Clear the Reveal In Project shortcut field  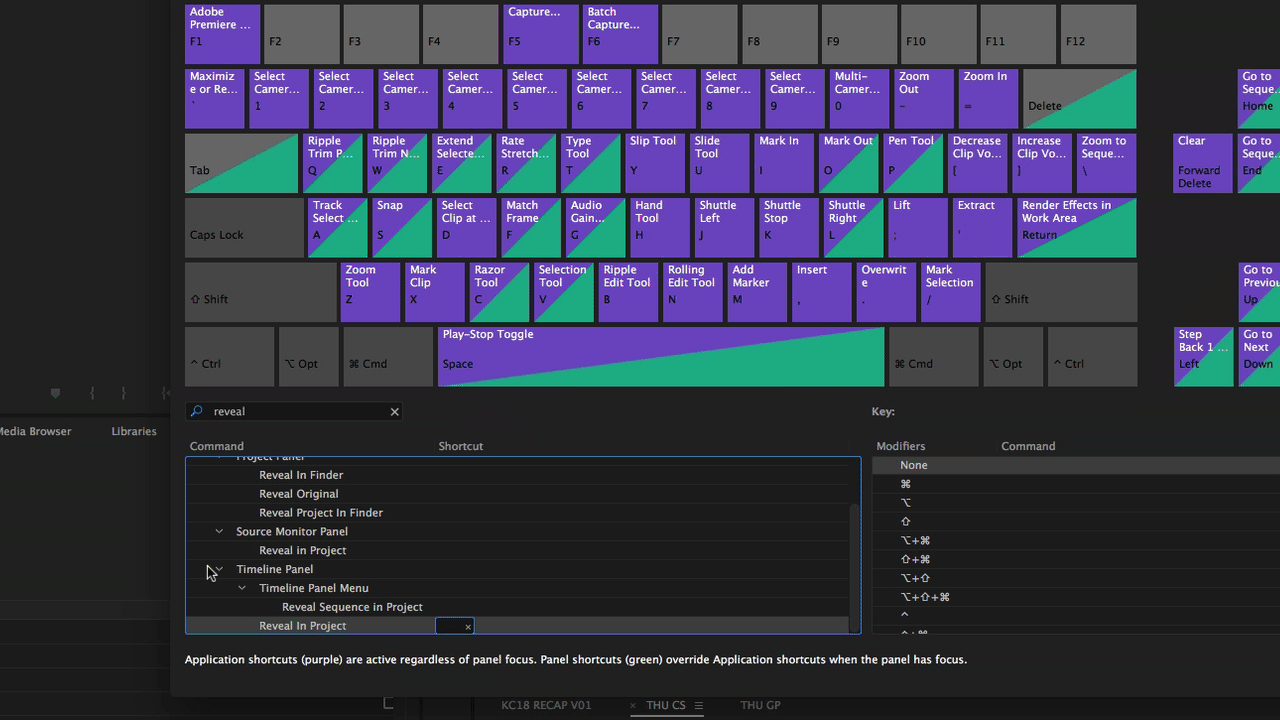(467, 627)
